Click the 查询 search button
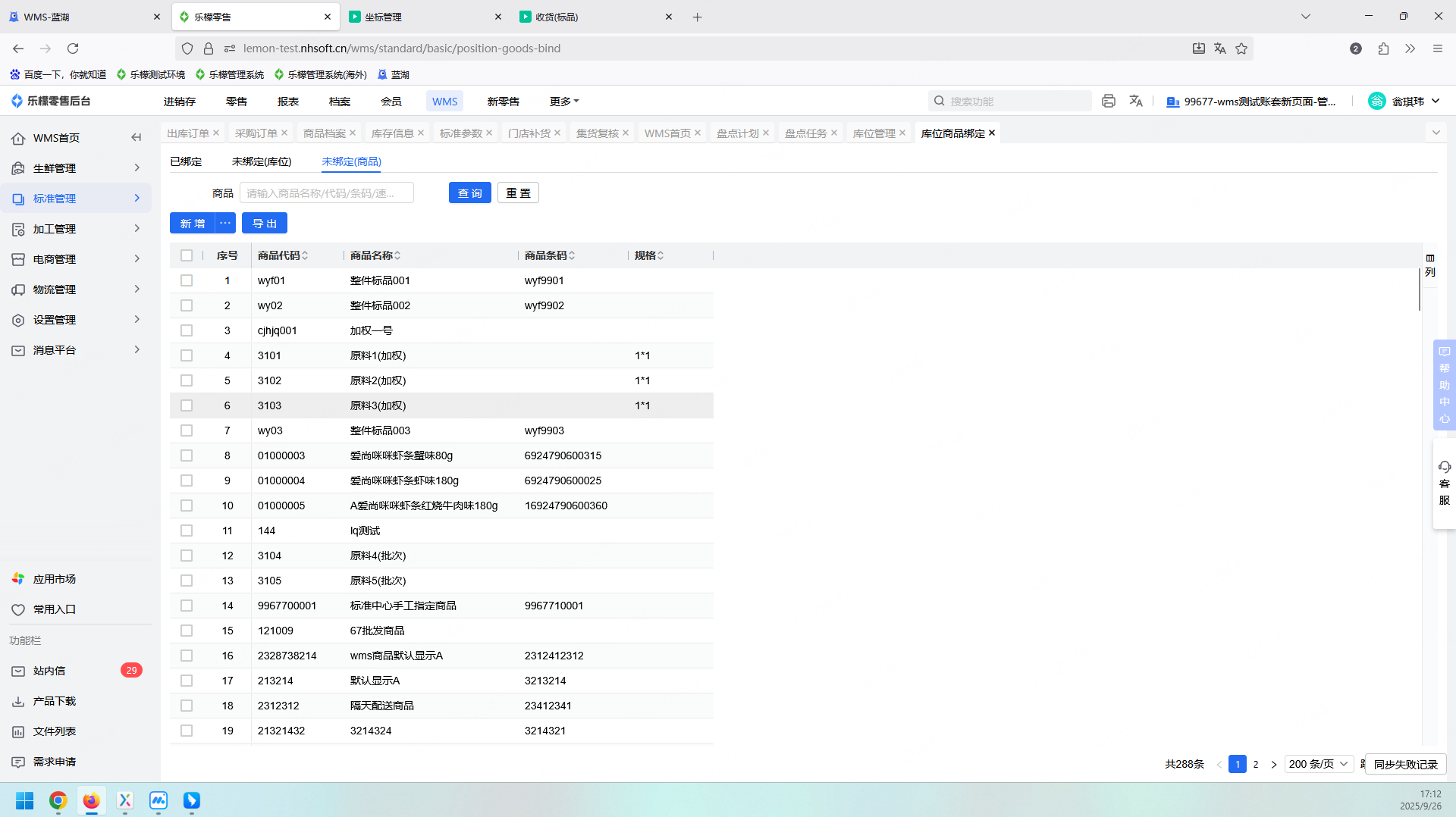Screen dimensions: 1456x817 point(469,193)
